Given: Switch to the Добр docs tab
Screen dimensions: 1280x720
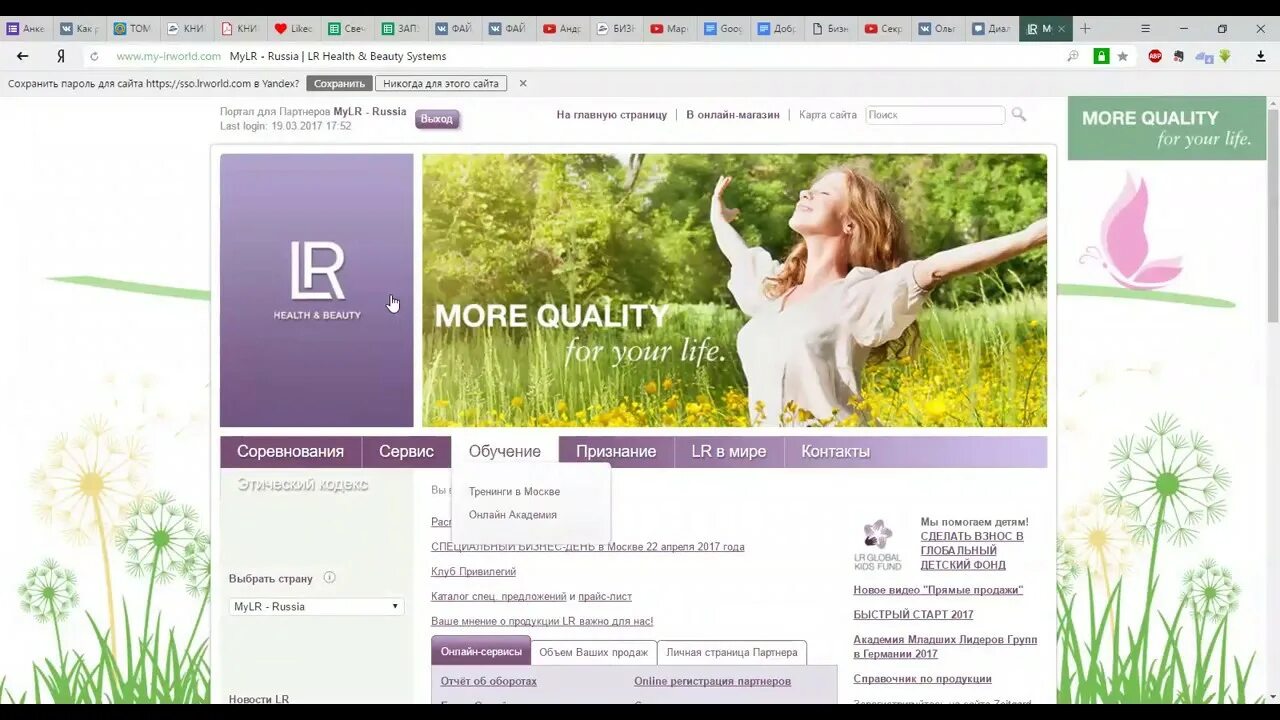Looking at the screenshot, I should [776, 28].
